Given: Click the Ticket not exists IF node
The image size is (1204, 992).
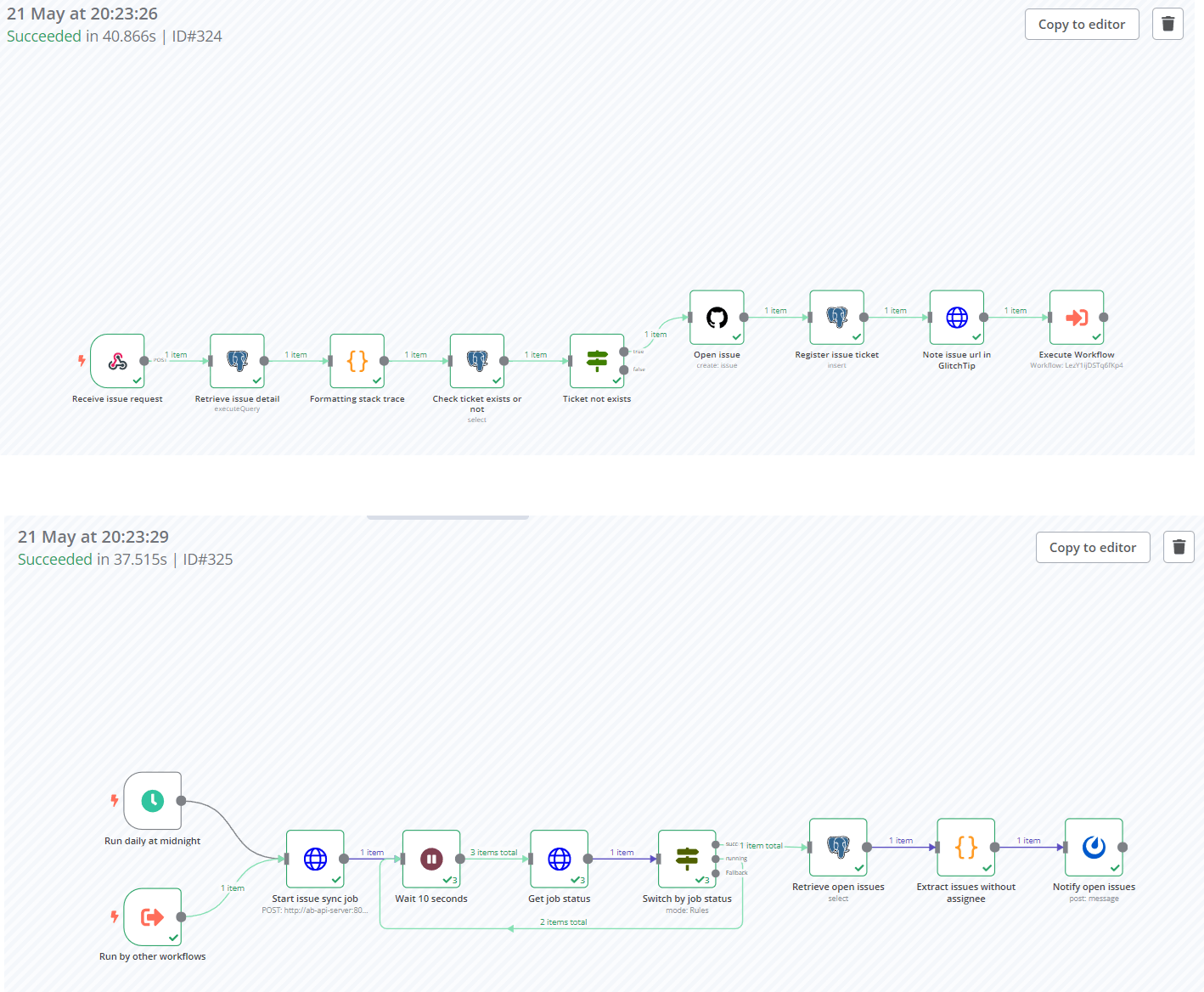Looking at the screenshot, I should pyautogui.click(x=597, y=362).
